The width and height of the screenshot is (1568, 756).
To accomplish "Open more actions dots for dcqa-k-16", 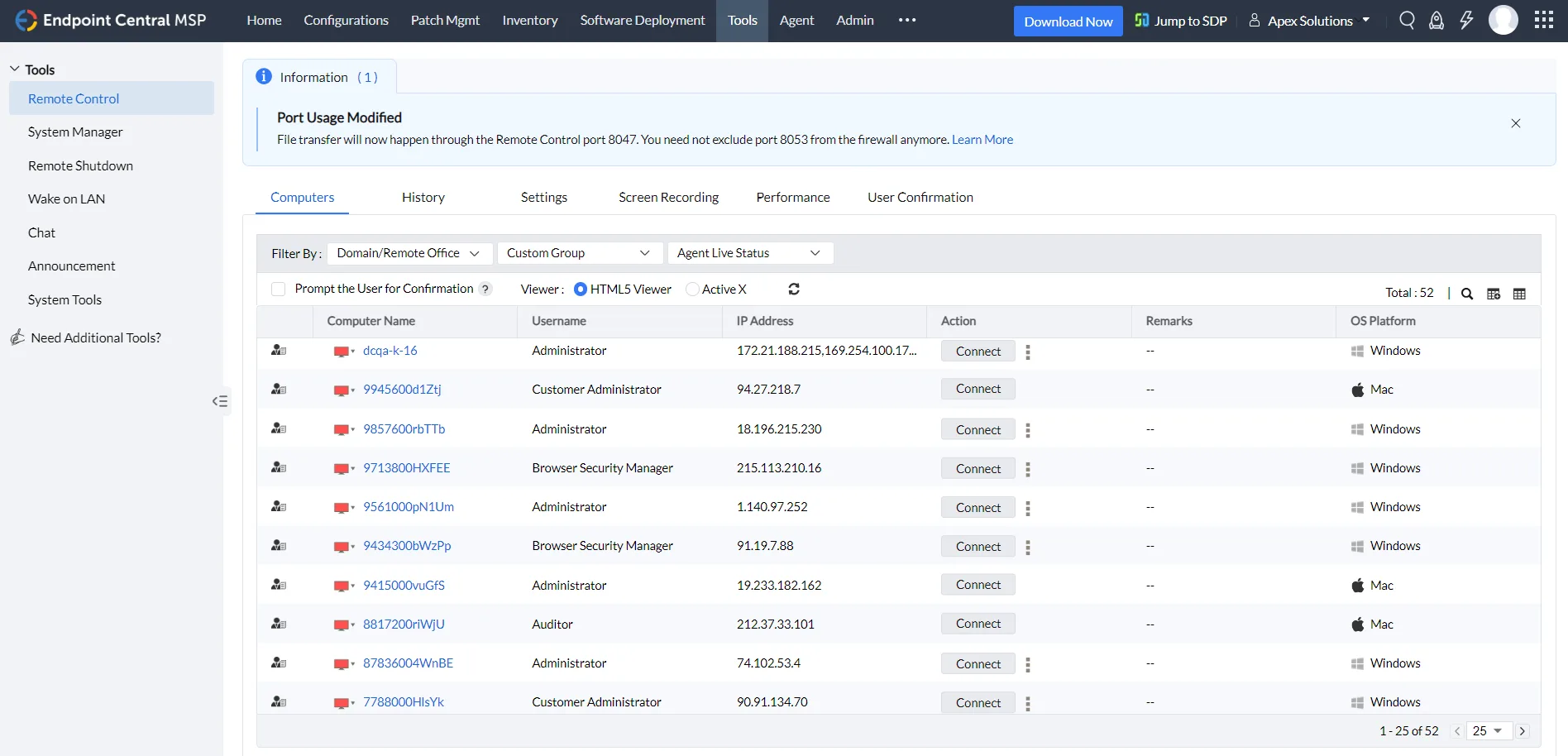I will coord(1028,352).
